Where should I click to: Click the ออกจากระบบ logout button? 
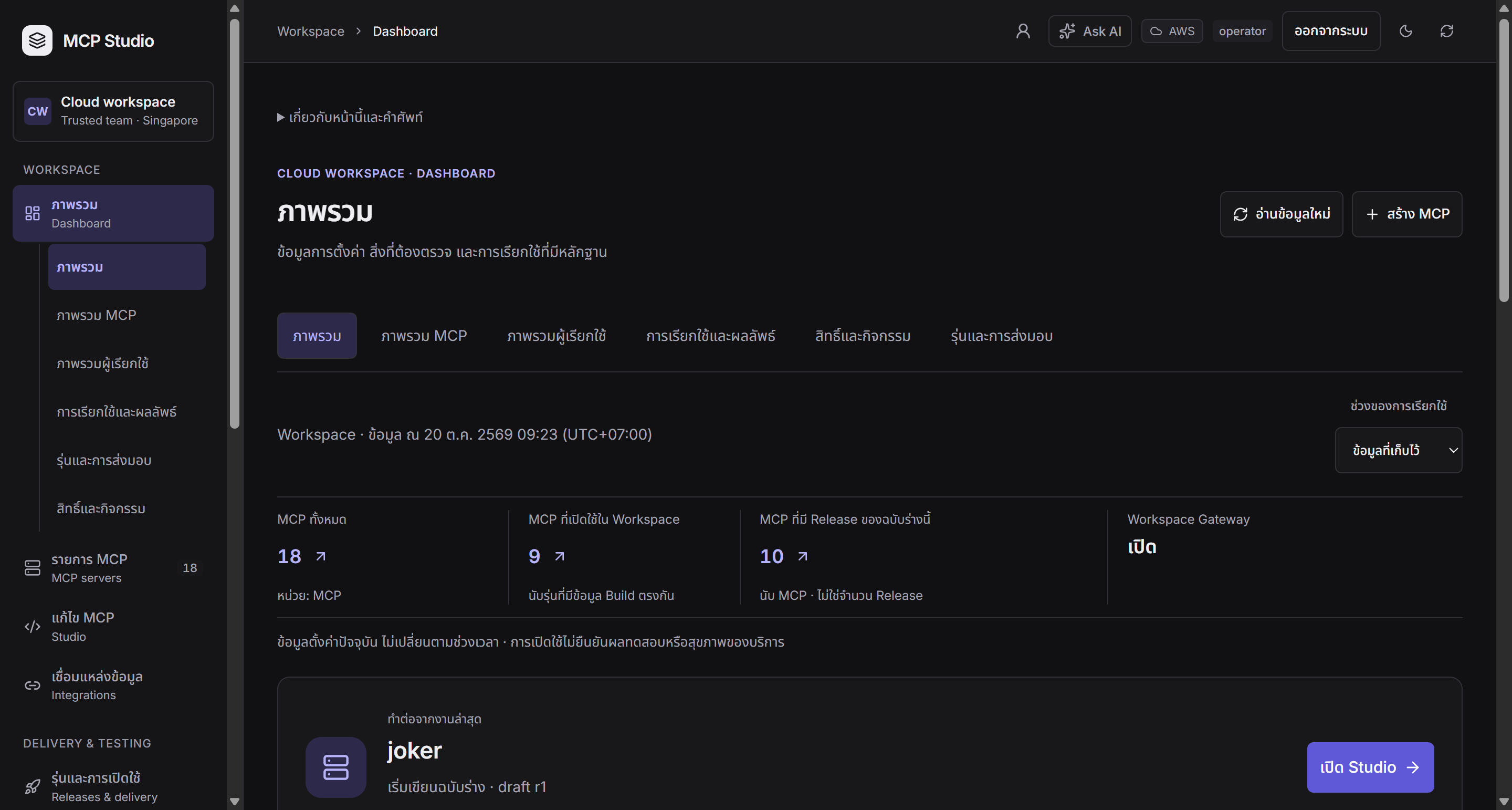click(x=1331, y=31)
